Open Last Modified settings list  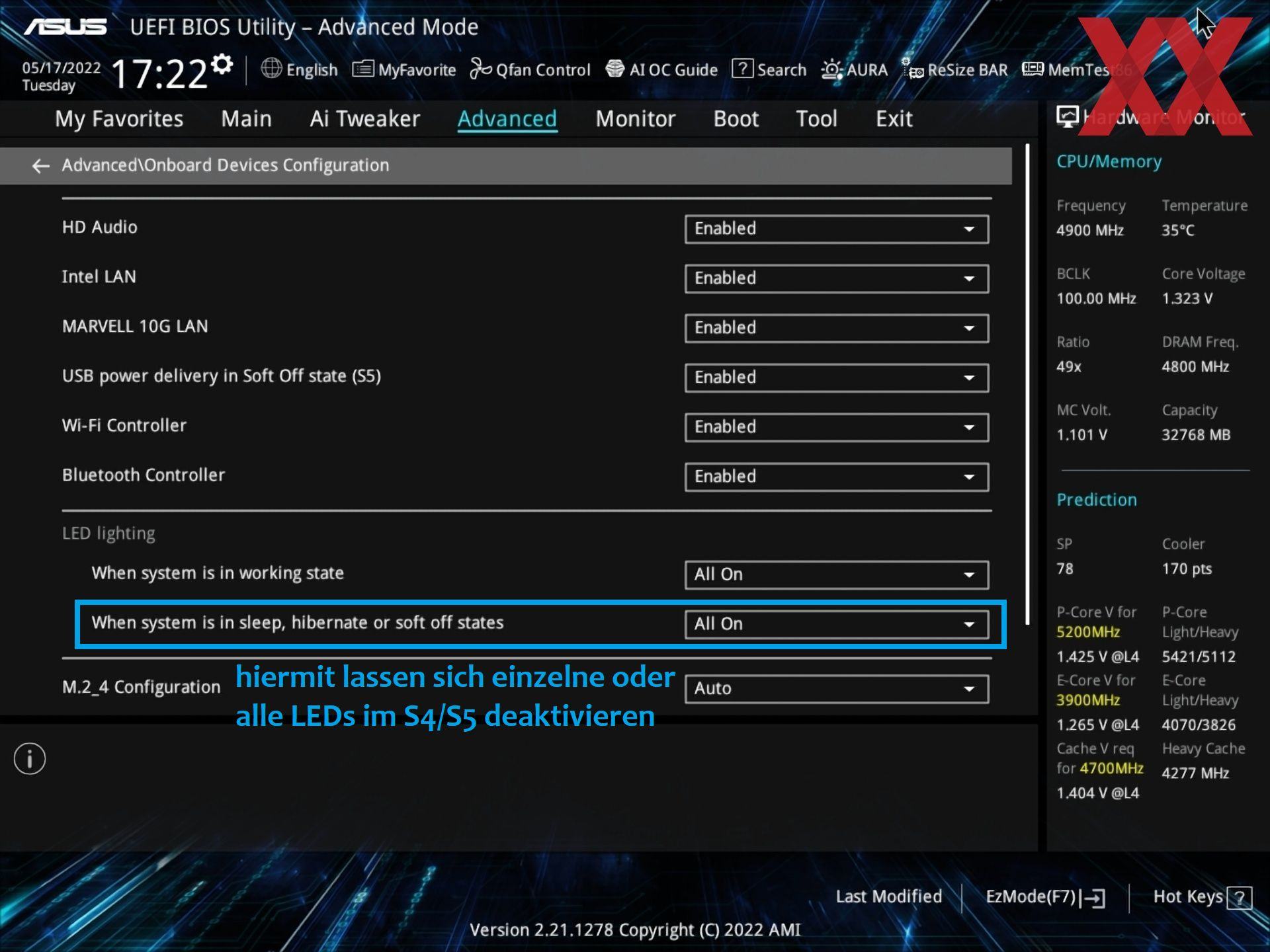tap(888, 897)
